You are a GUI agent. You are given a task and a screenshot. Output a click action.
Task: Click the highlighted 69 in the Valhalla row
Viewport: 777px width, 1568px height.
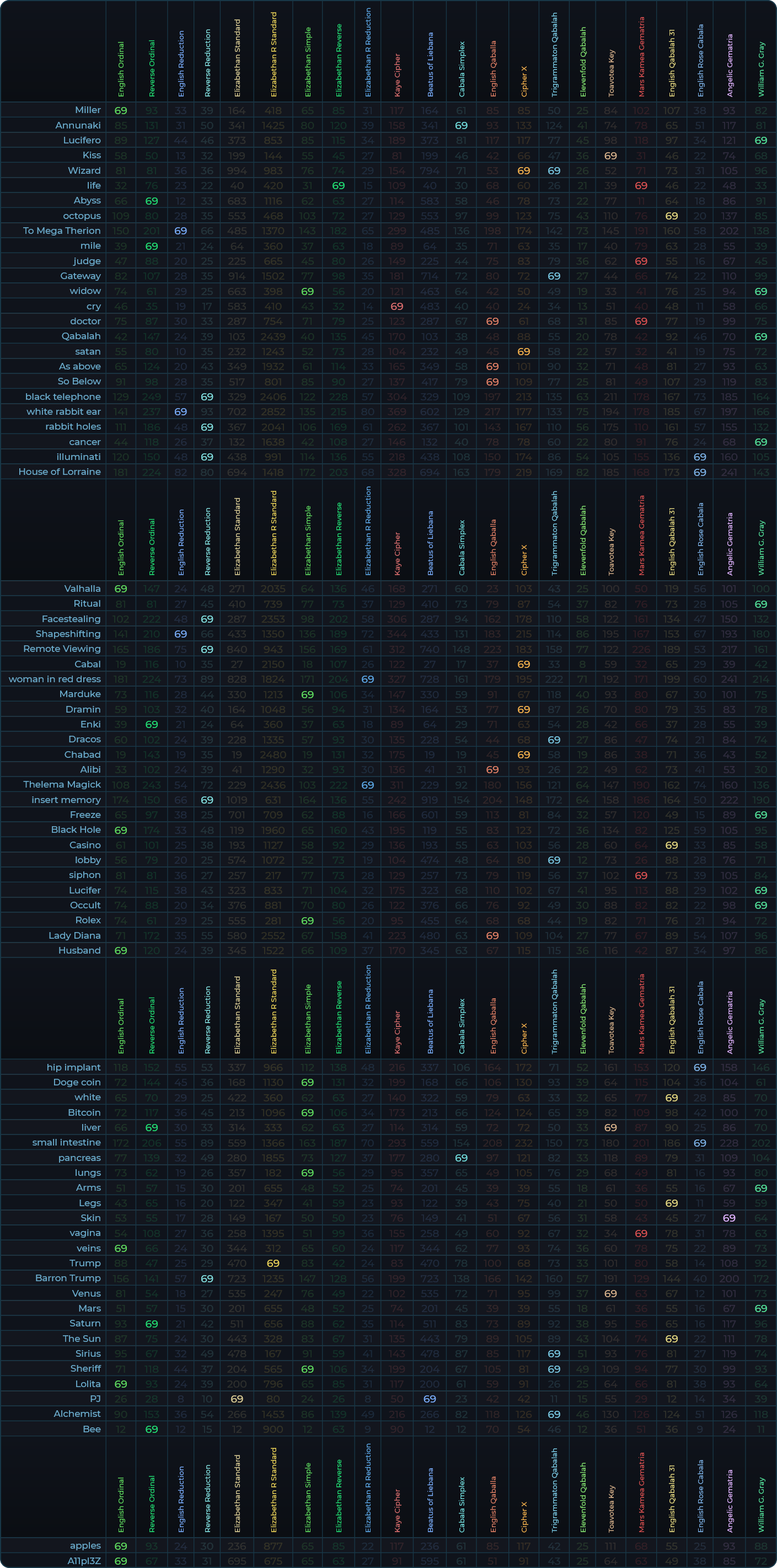click(121, 588)
